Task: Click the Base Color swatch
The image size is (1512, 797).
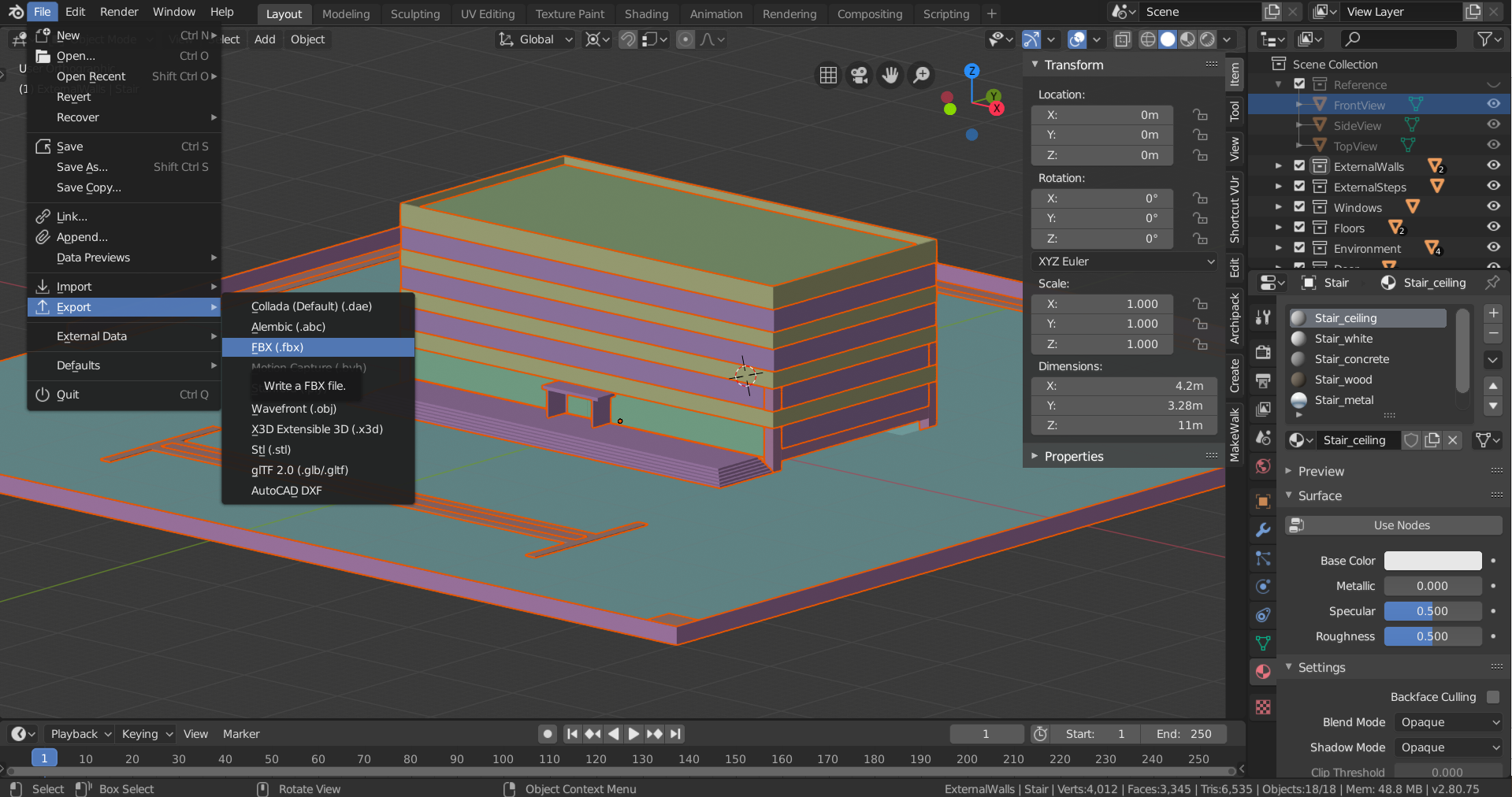Action: tap(1432, 561)
